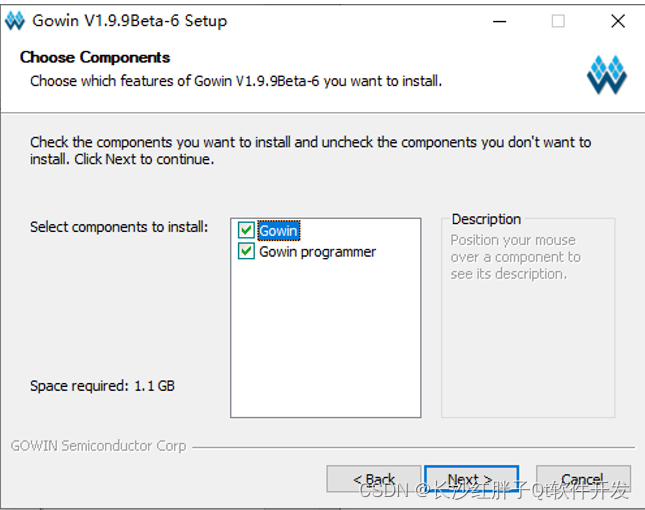
Task: Click empty area inside components list box
Action: (325, 337)
